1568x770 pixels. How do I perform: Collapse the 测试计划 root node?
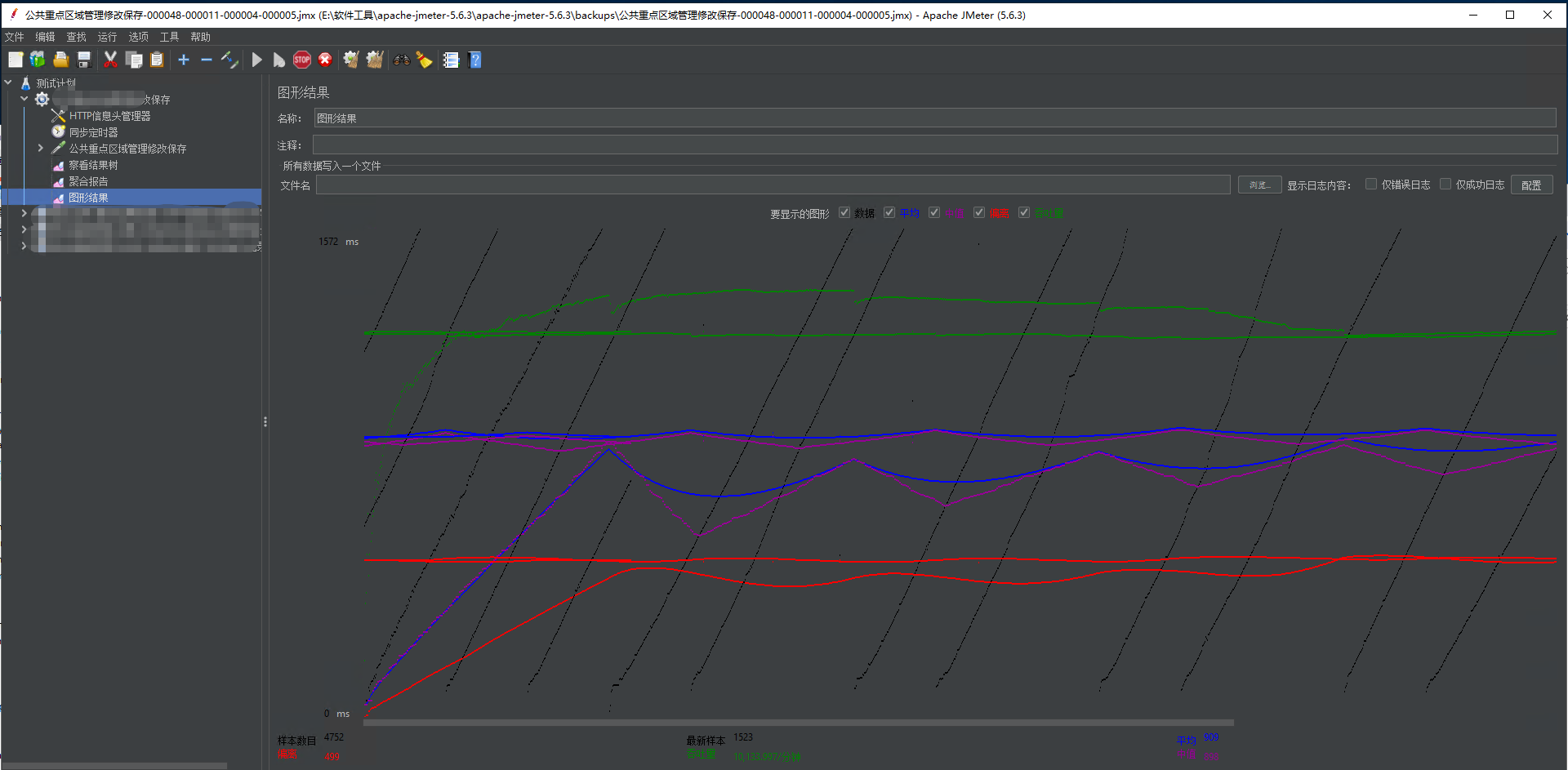point(8,82)
